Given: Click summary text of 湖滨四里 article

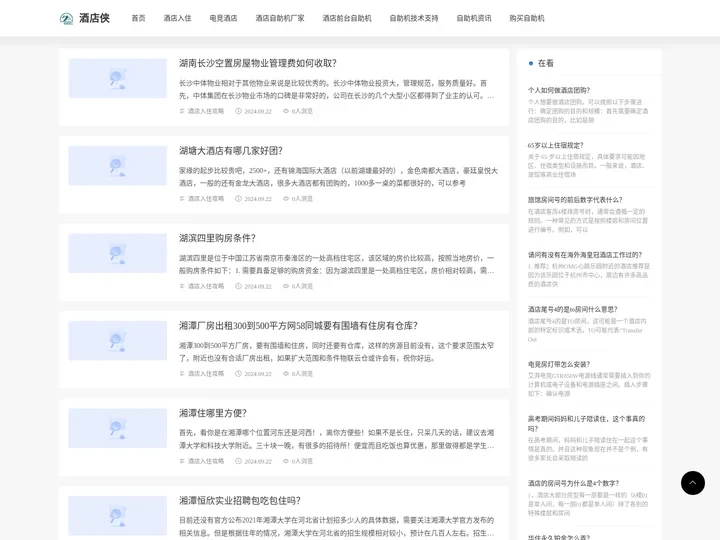Looking at the screenshot, I should pos(337,264).
